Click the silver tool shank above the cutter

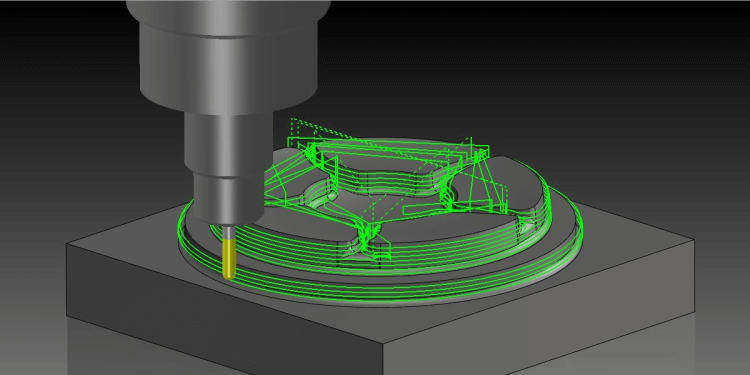[230, 232]
